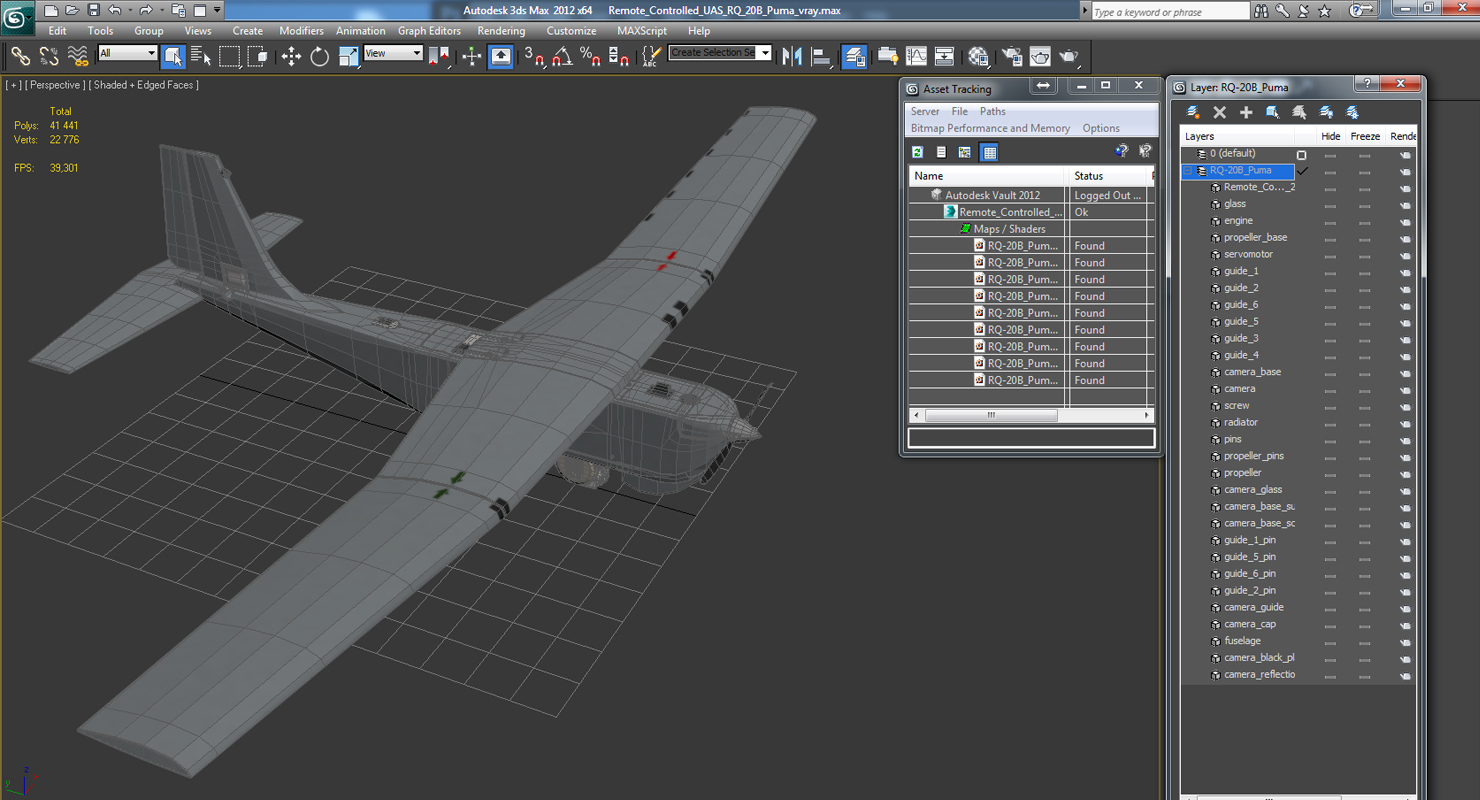Open the Material Editor icon
Image resolution: width=1480 pixels, height=800 pixels.
(x=978, y=57)
